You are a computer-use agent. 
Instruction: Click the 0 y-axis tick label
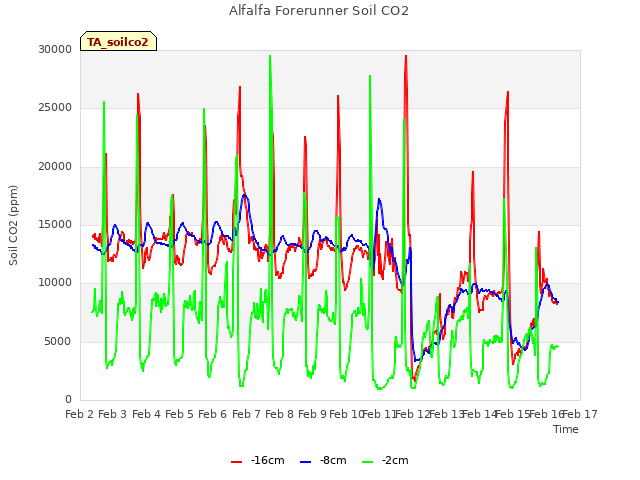click(69, 400)
